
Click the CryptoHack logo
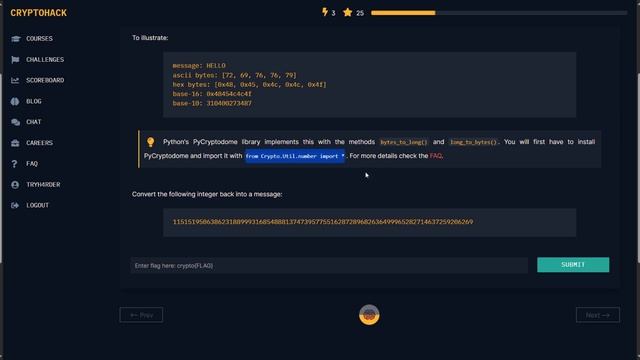coord(39,13)
